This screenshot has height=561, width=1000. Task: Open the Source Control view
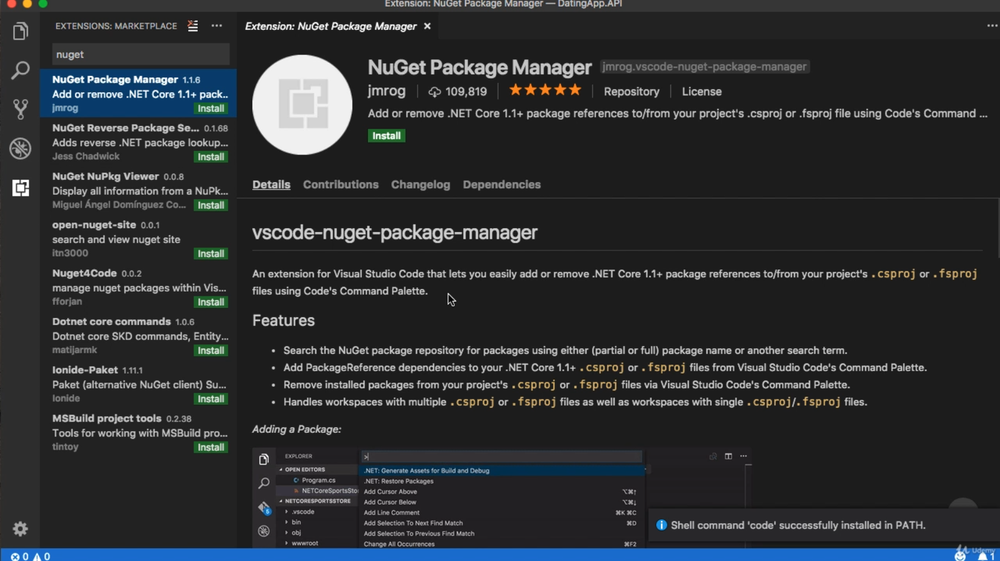tap(20, 110)
